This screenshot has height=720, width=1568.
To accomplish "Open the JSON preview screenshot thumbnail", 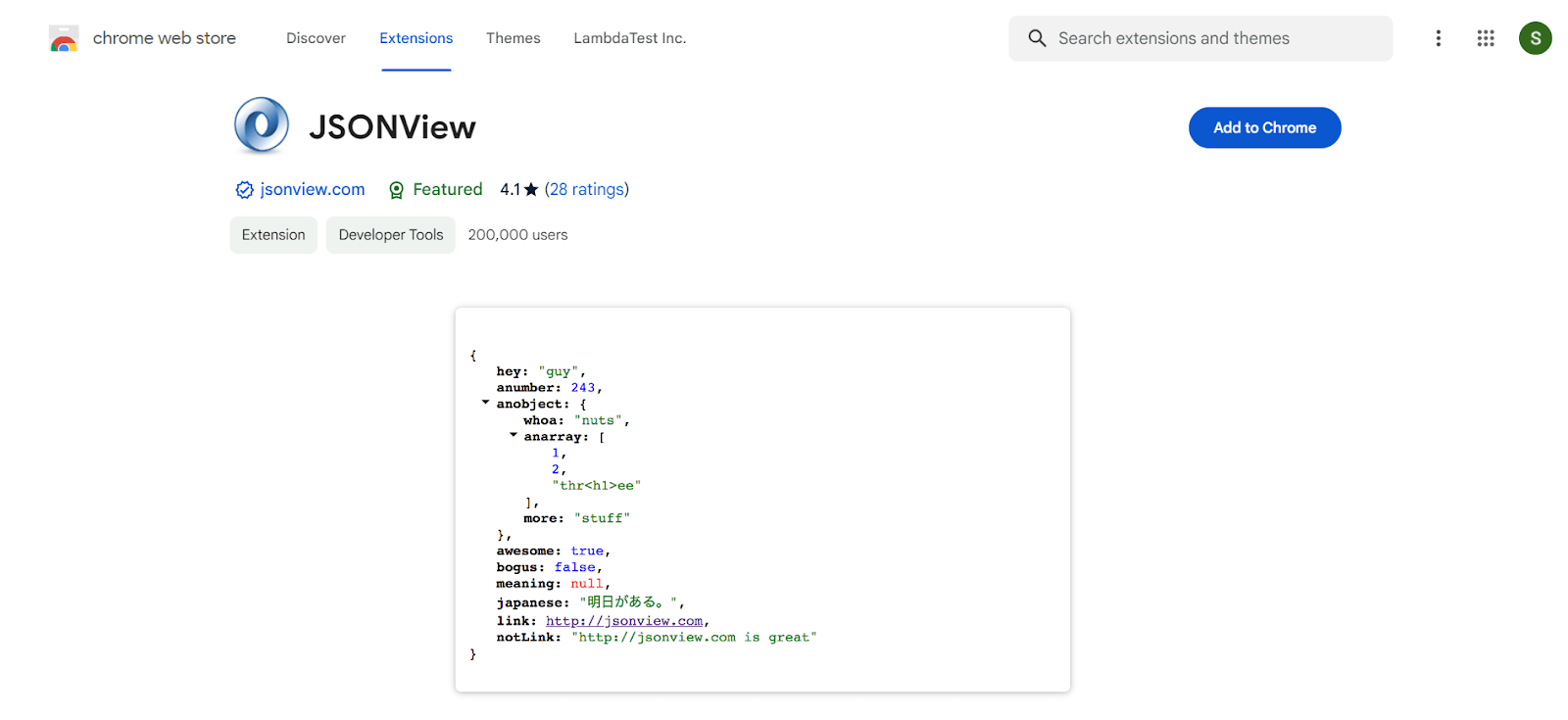I will (762, 500).
